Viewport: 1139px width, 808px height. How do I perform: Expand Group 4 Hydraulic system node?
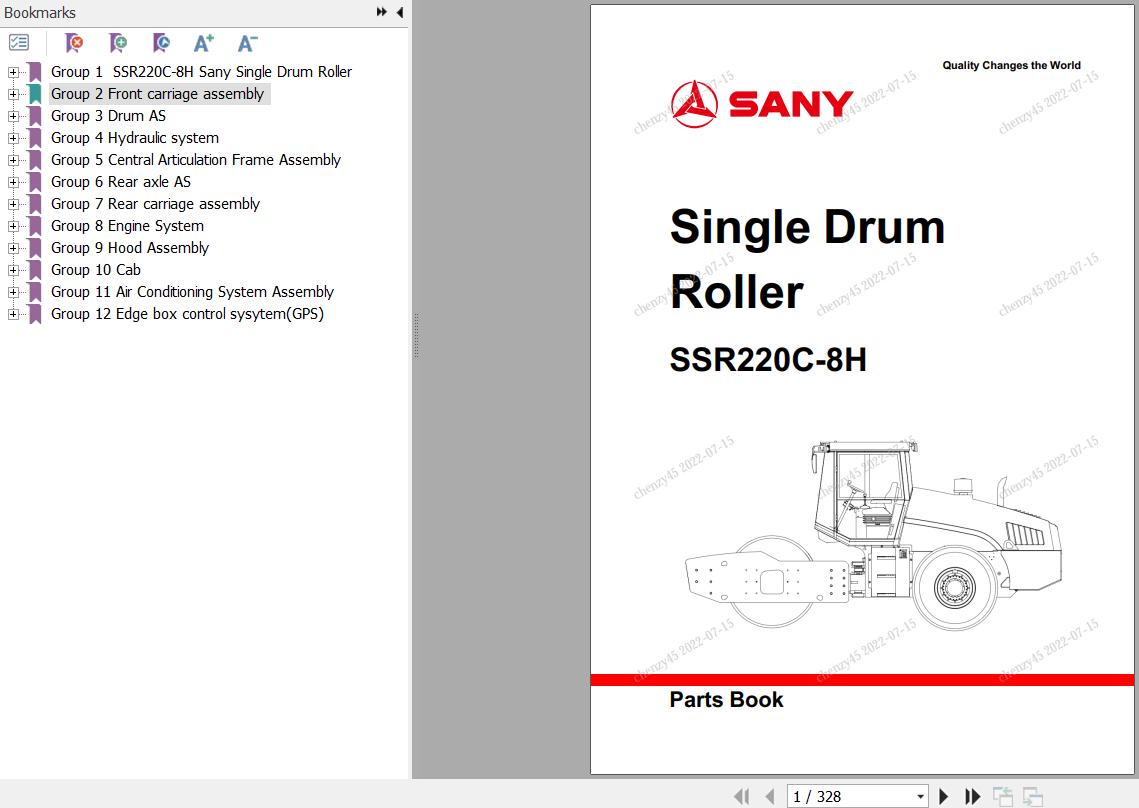coord(13,138)
